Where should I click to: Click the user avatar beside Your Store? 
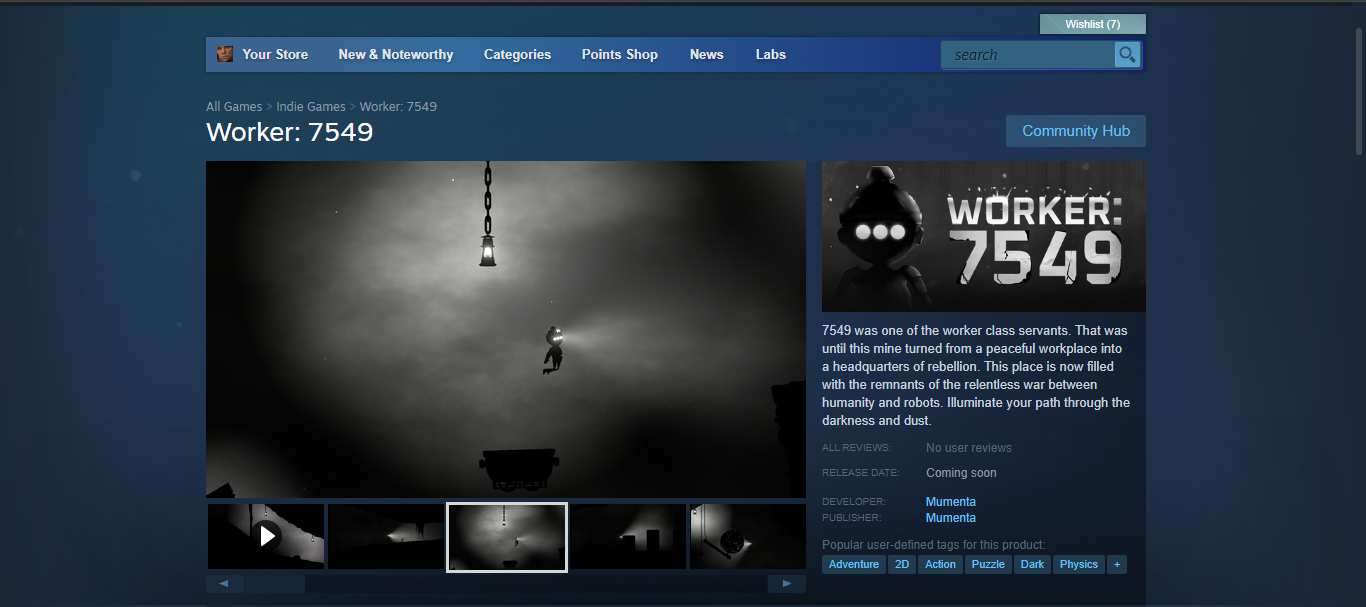tap(225, 54)
